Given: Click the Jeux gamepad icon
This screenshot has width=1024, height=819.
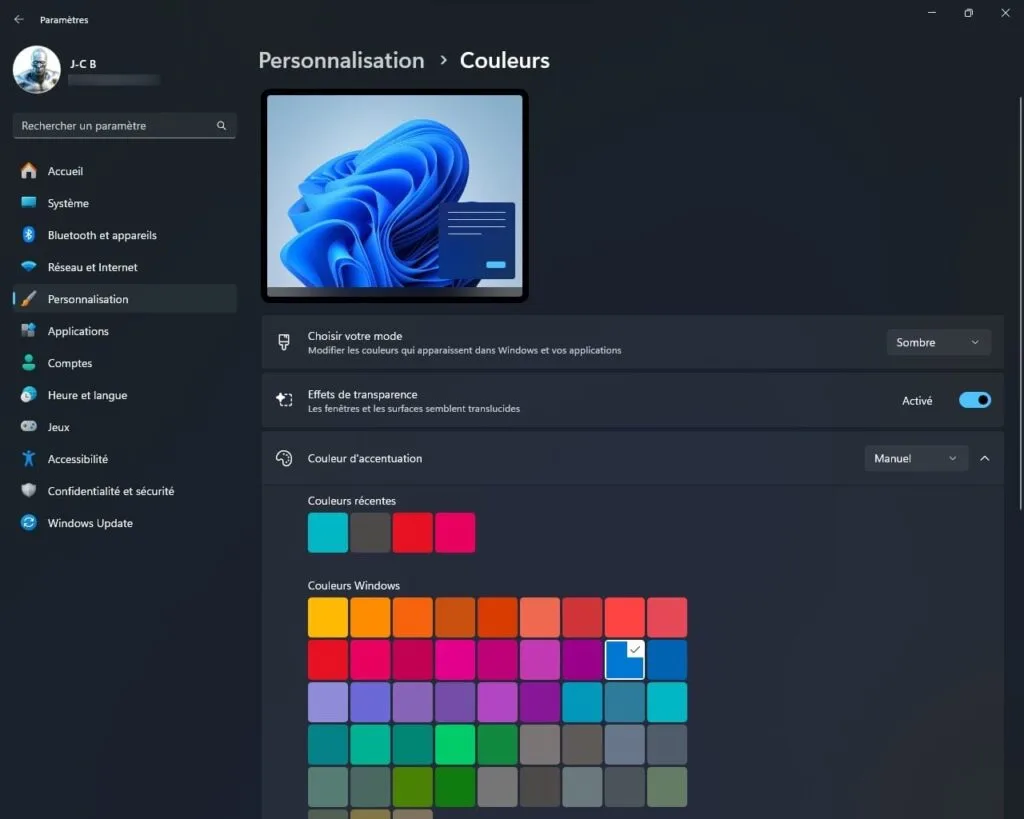Looking at the screenshot, I should click(29, 426).
